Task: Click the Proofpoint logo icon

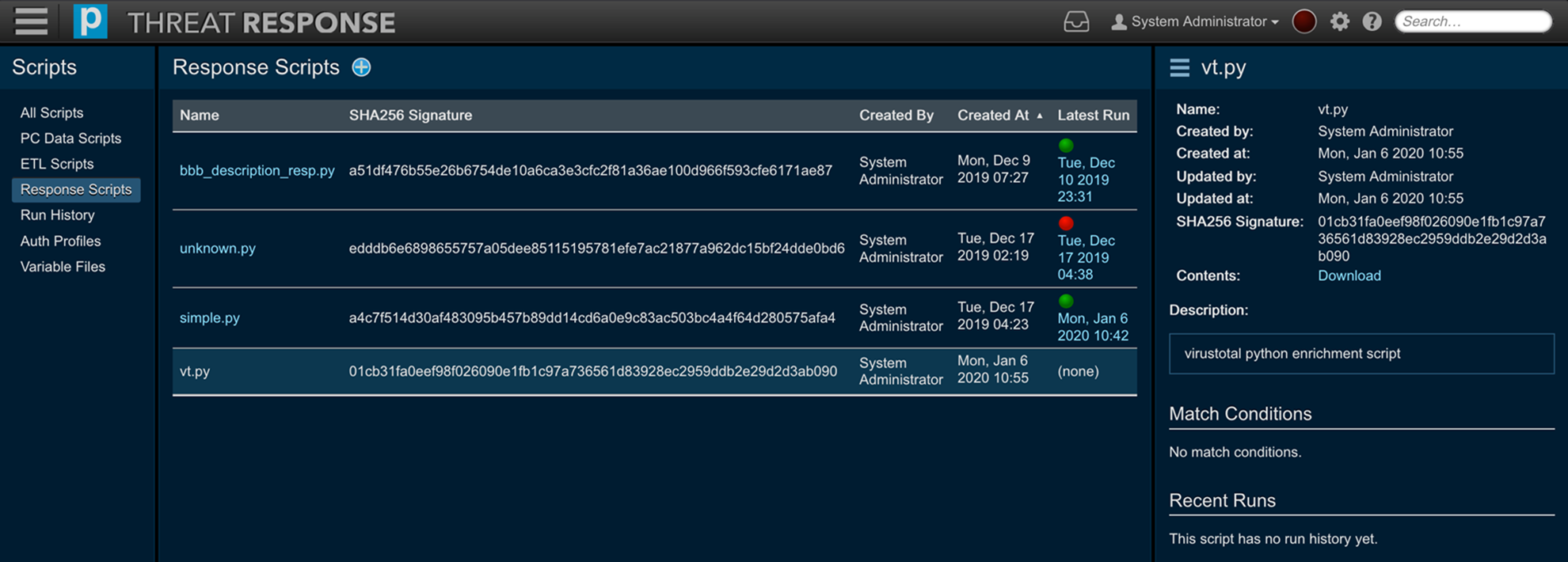Action: (90, 21)
